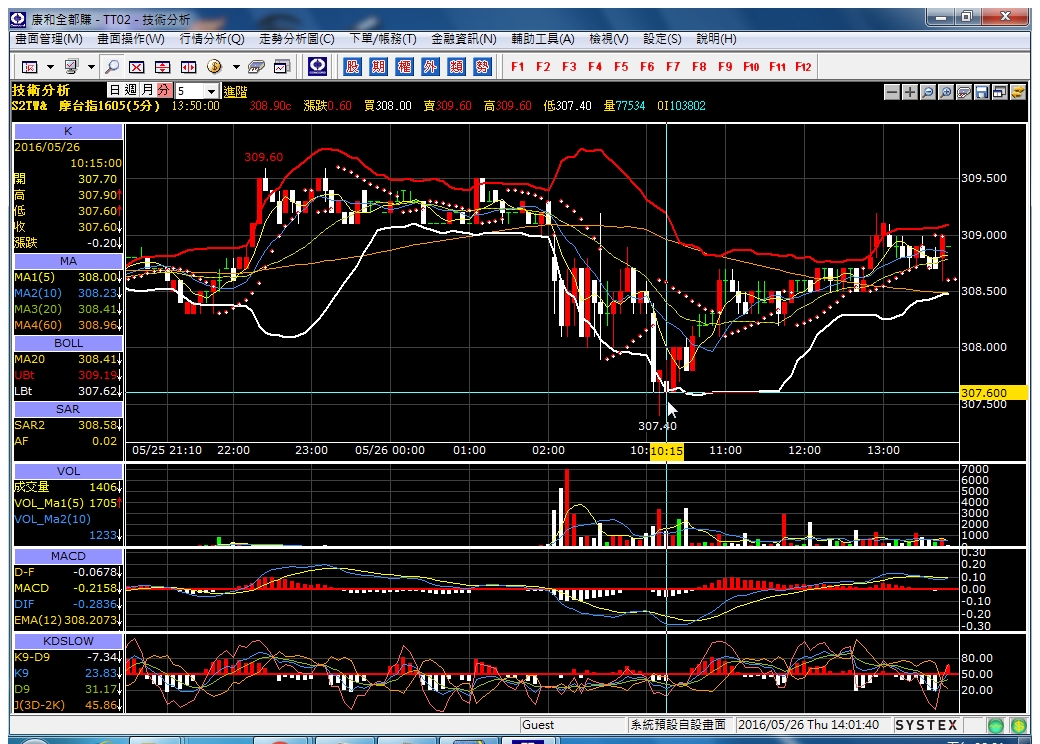Viewport: 1040px width, 744px height.
Task: Open the 輔助工具(A) menu
Action: (x=543, y=39)
